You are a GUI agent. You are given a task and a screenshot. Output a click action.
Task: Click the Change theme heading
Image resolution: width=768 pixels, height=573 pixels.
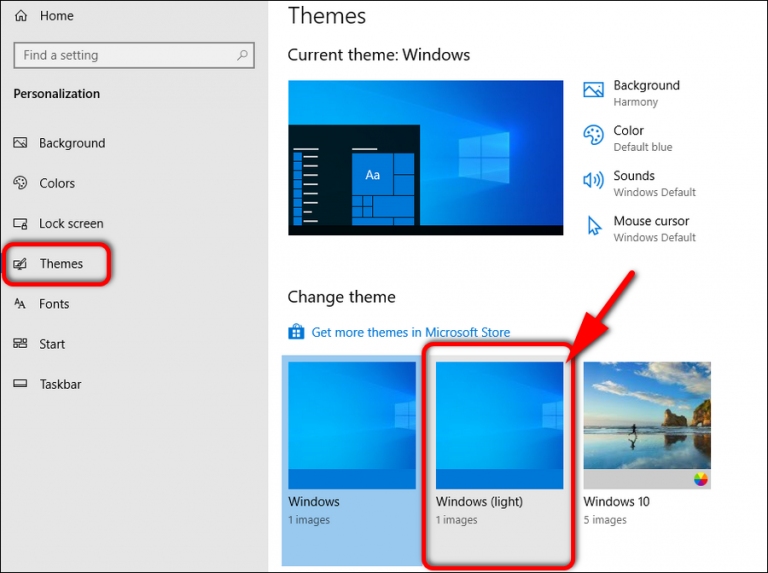click(341, 297)
